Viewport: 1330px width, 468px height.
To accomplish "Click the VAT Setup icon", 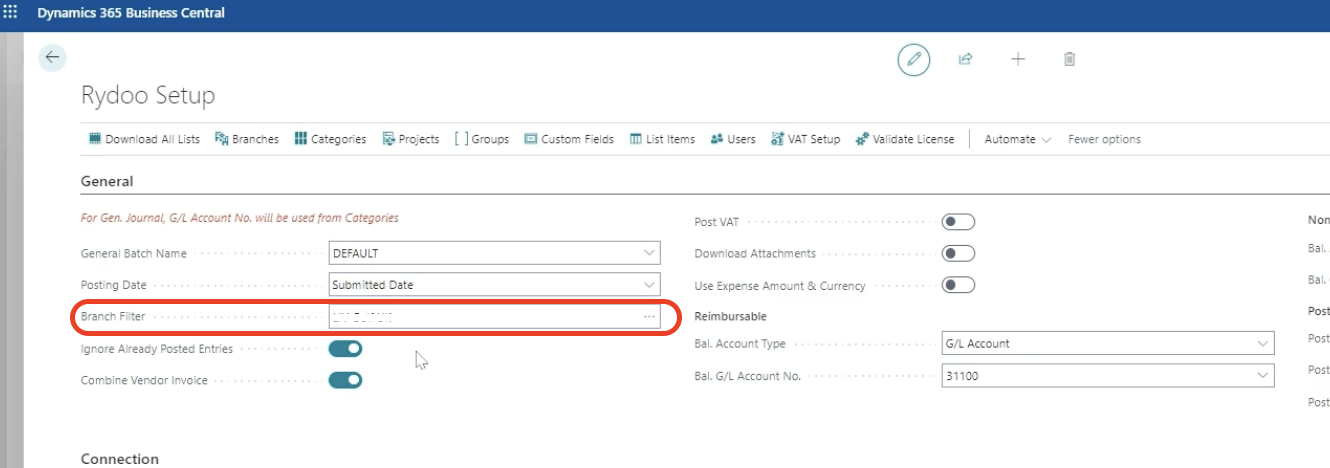I will coord(777,139).
